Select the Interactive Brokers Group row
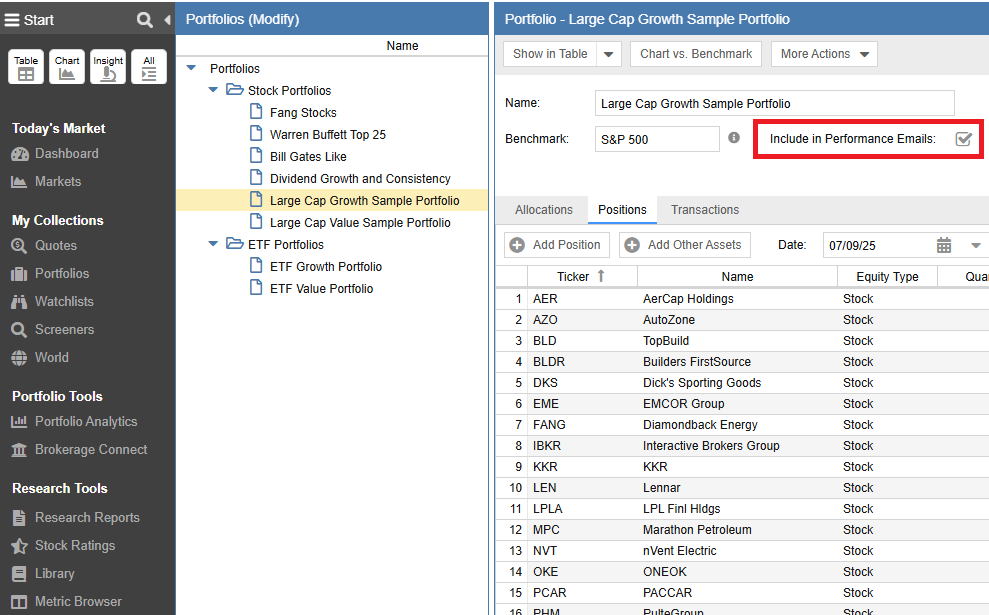This screenshot has width=989, height=615. [x=742, y=446]
